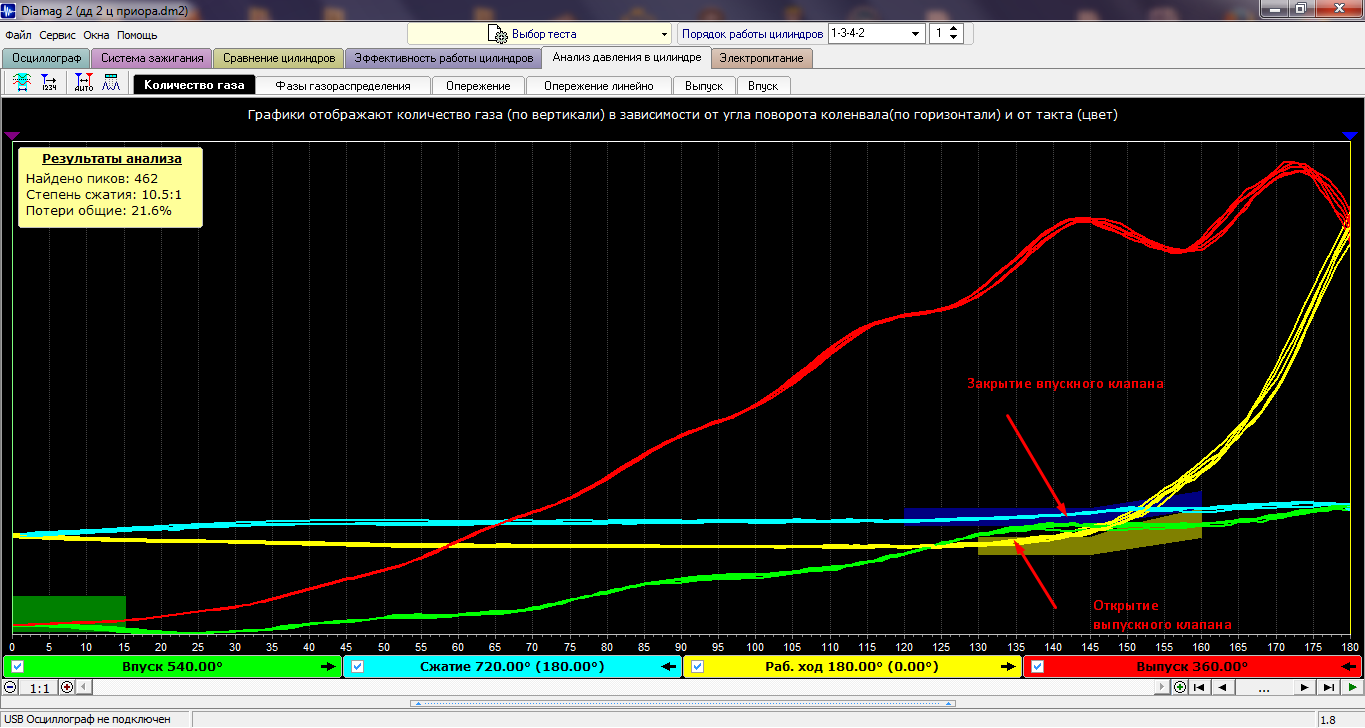Viewport: 1365px width, 728px height.
Task: Increase the cylinder number spinner
Action: click(953, 29)
